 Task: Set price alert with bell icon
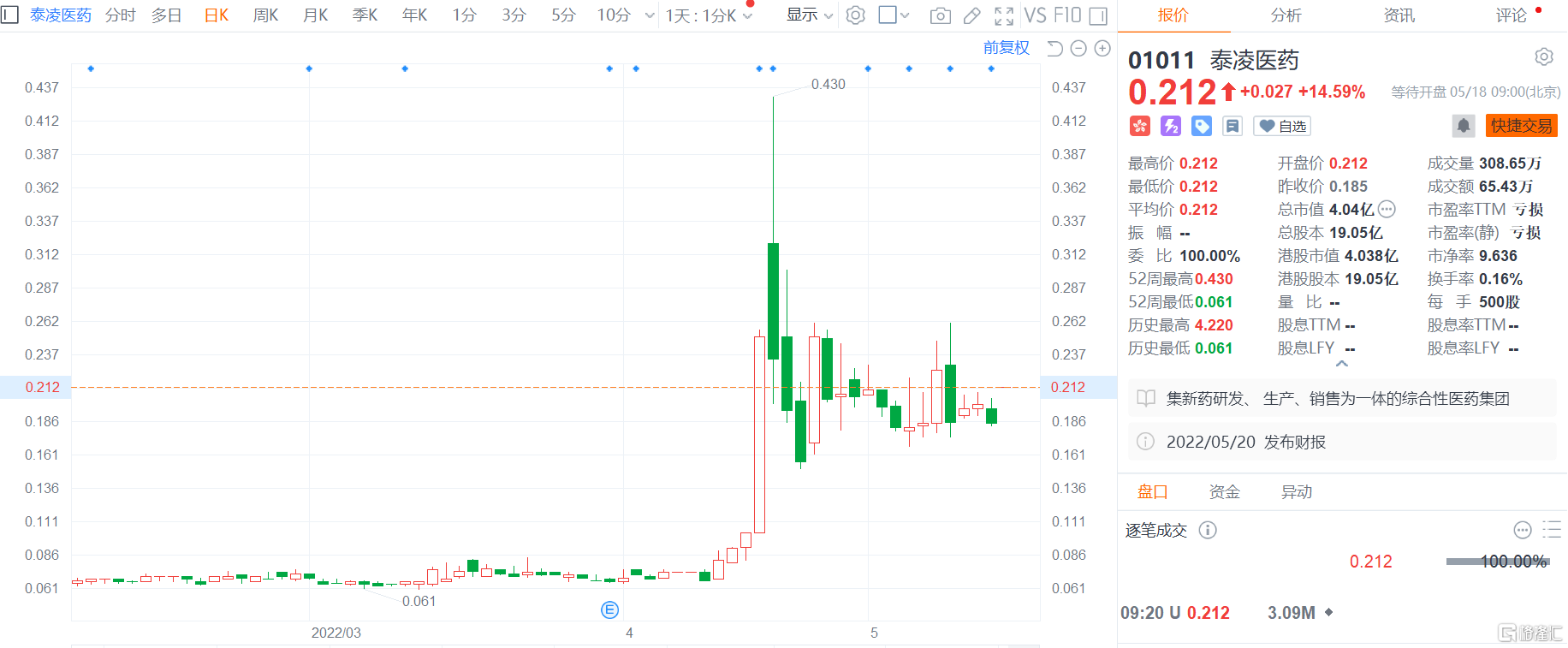(1464, 126)
